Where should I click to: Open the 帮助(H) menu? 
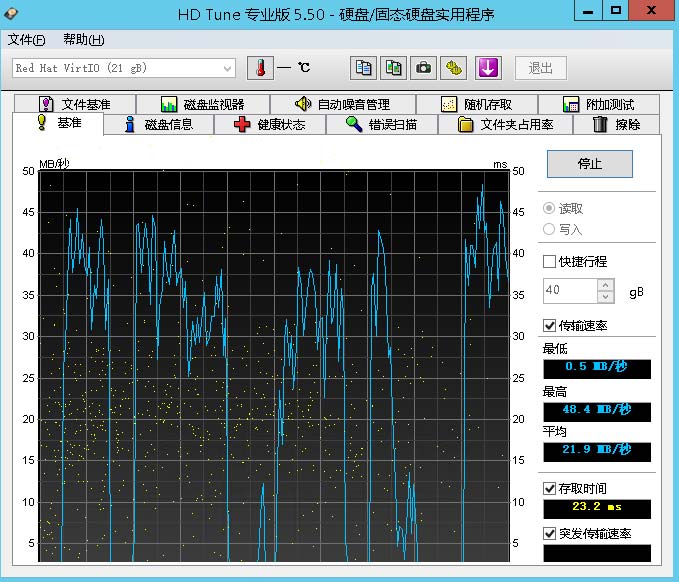click(x=84, y=40)
